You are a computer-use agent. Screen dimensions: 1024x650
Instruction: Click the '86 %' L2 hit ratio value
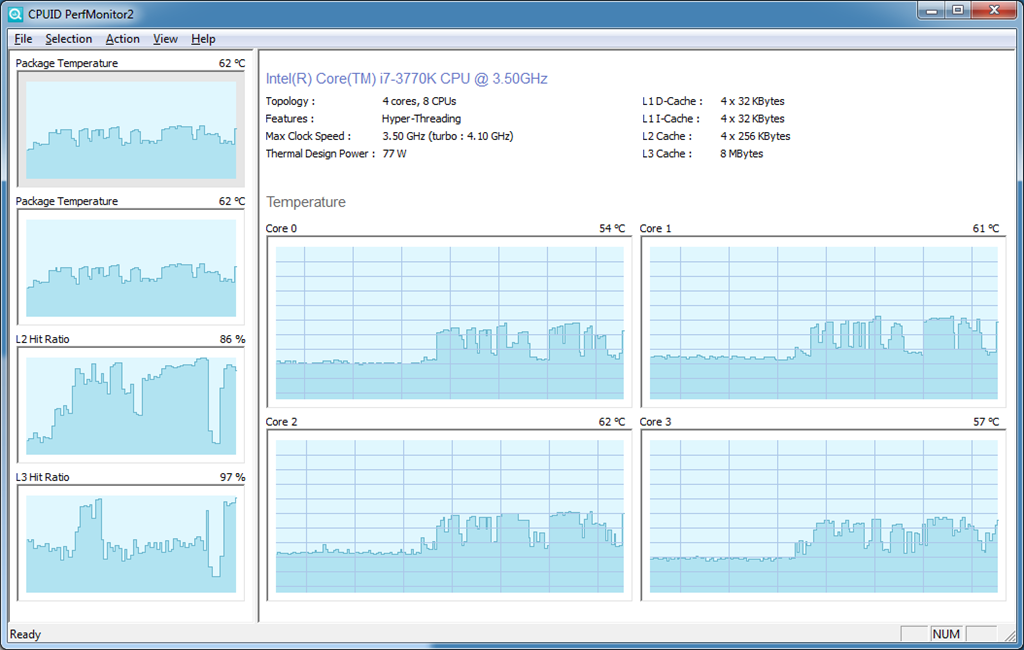point(232,340)
